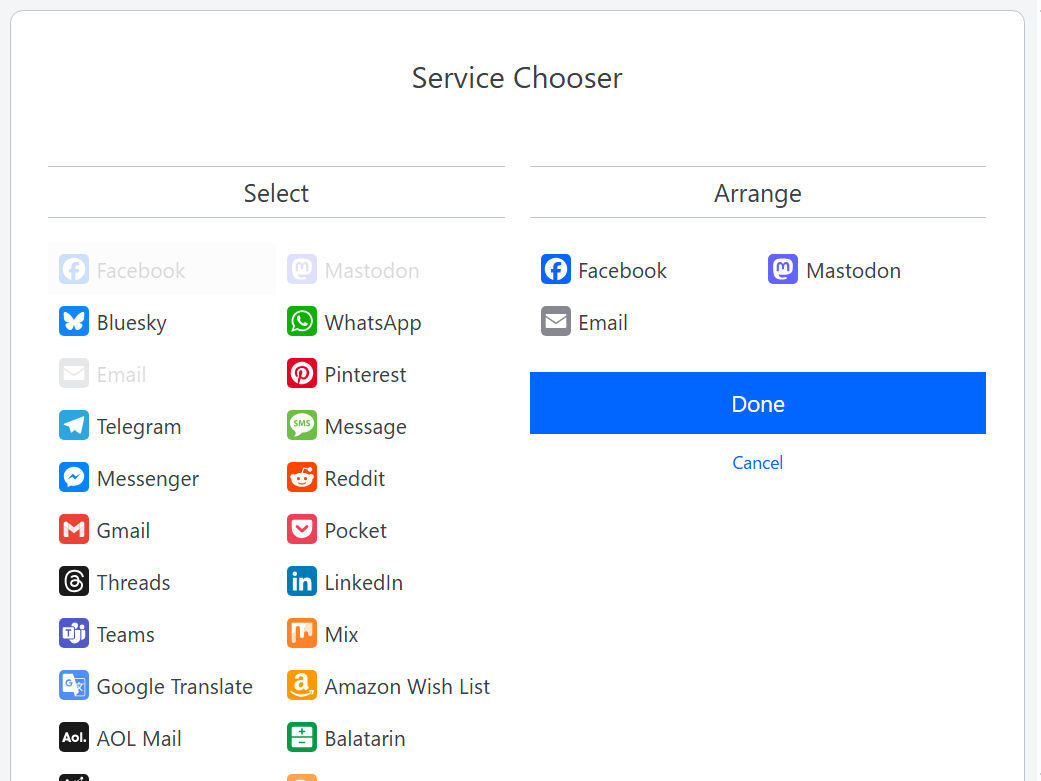Select Mastodon in the Arrange panel

click(852, 270)
